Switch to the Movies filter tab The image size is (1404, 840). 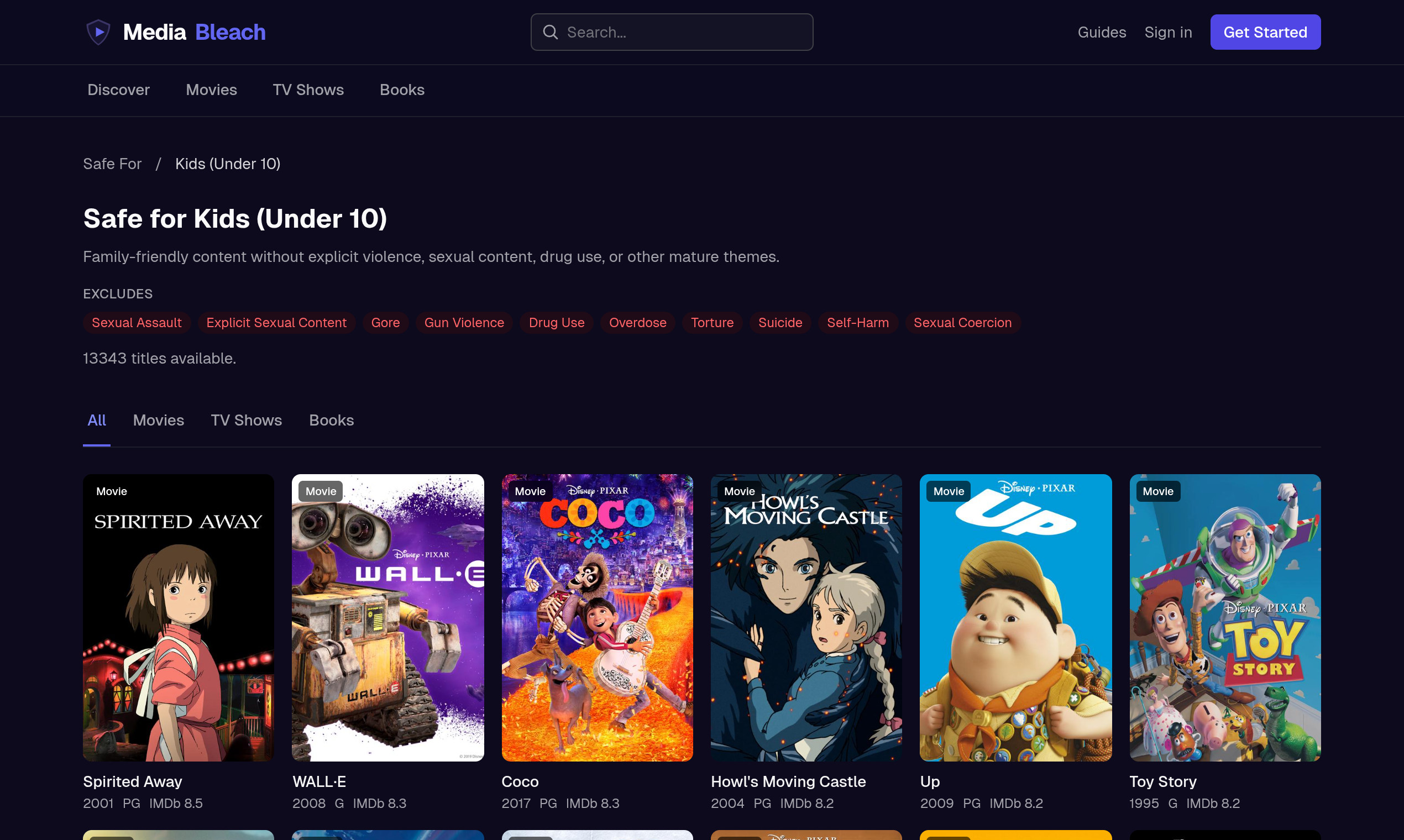click(159, 420)
